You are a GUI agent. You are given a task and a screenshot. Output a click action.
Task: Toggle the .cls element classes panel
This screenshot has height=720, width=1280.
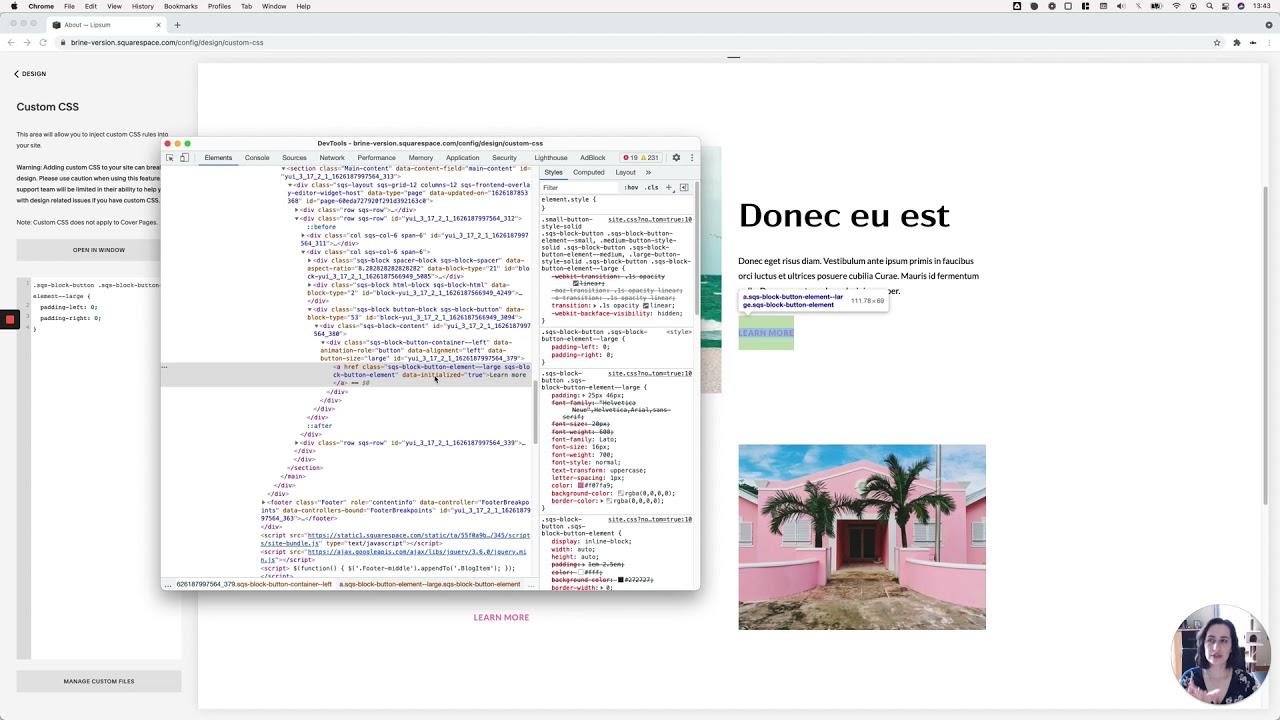click(651, 188)
